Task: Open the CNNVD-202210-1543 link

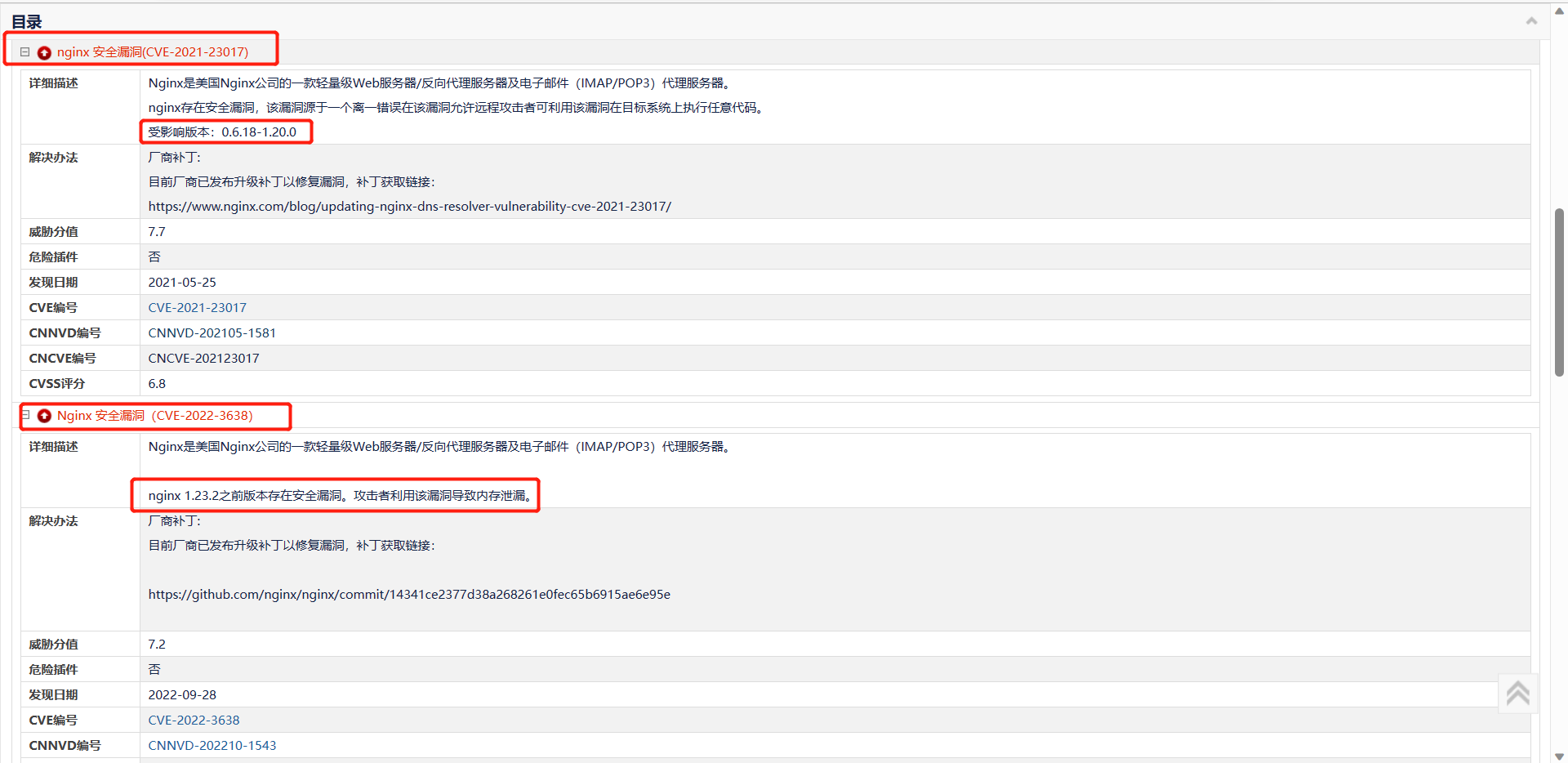Action: coord(212,746)
